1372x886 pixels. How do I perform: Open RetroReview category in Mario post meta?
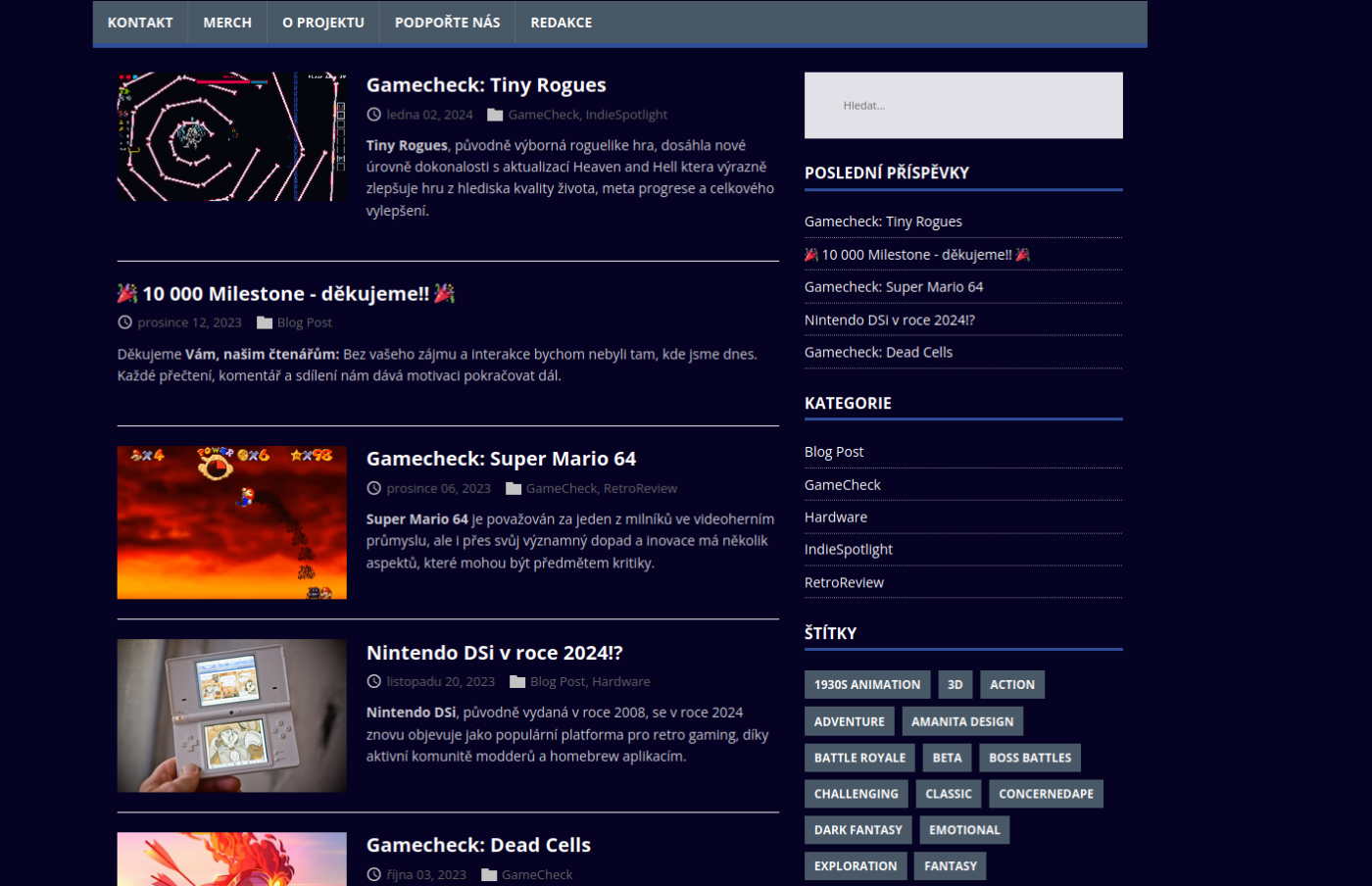(640, 488)
